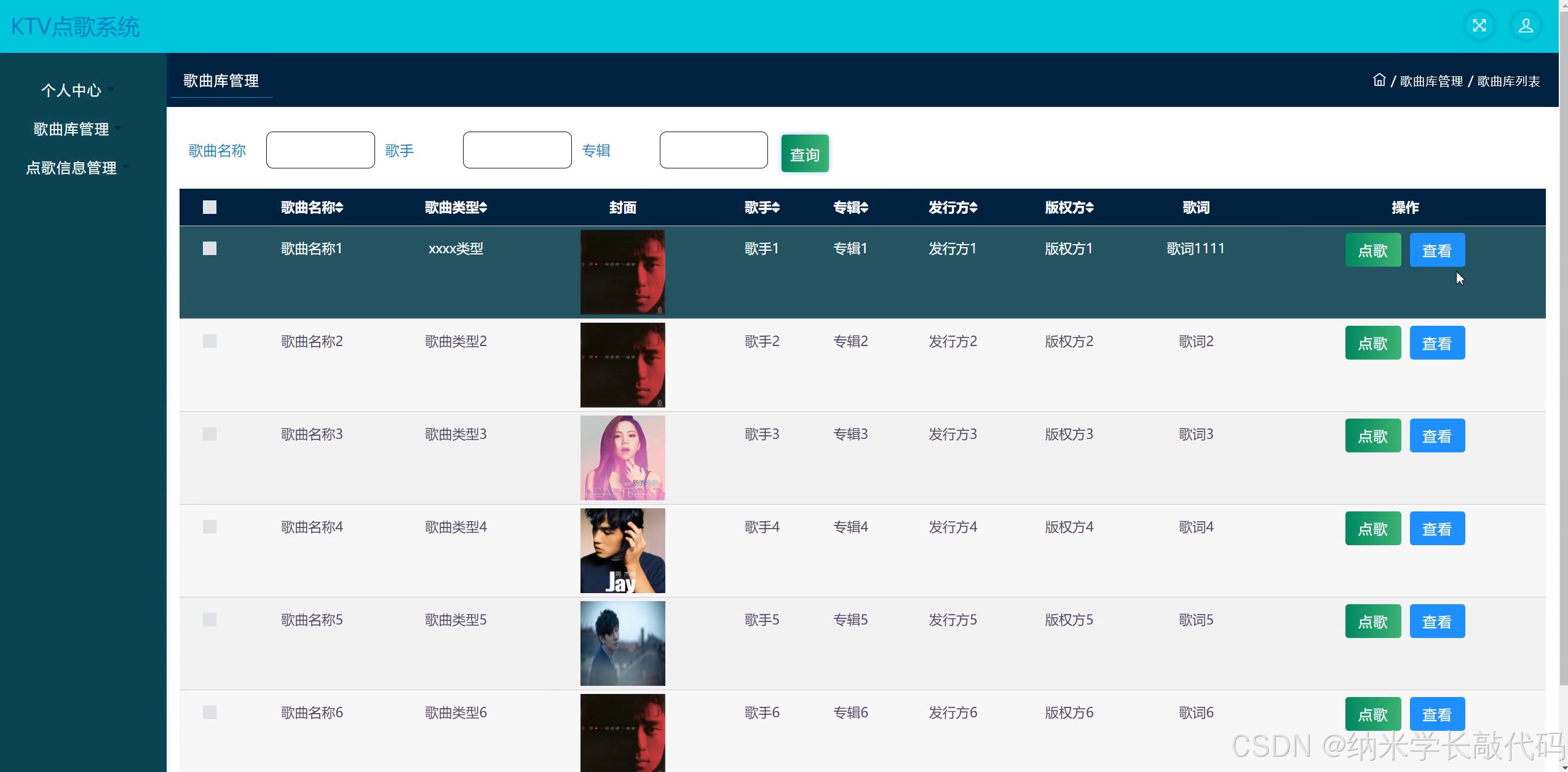1568x772 pixels.
Task: Open 歌曲库管理 from the breadcrumb
Action: coord(1431,80)
